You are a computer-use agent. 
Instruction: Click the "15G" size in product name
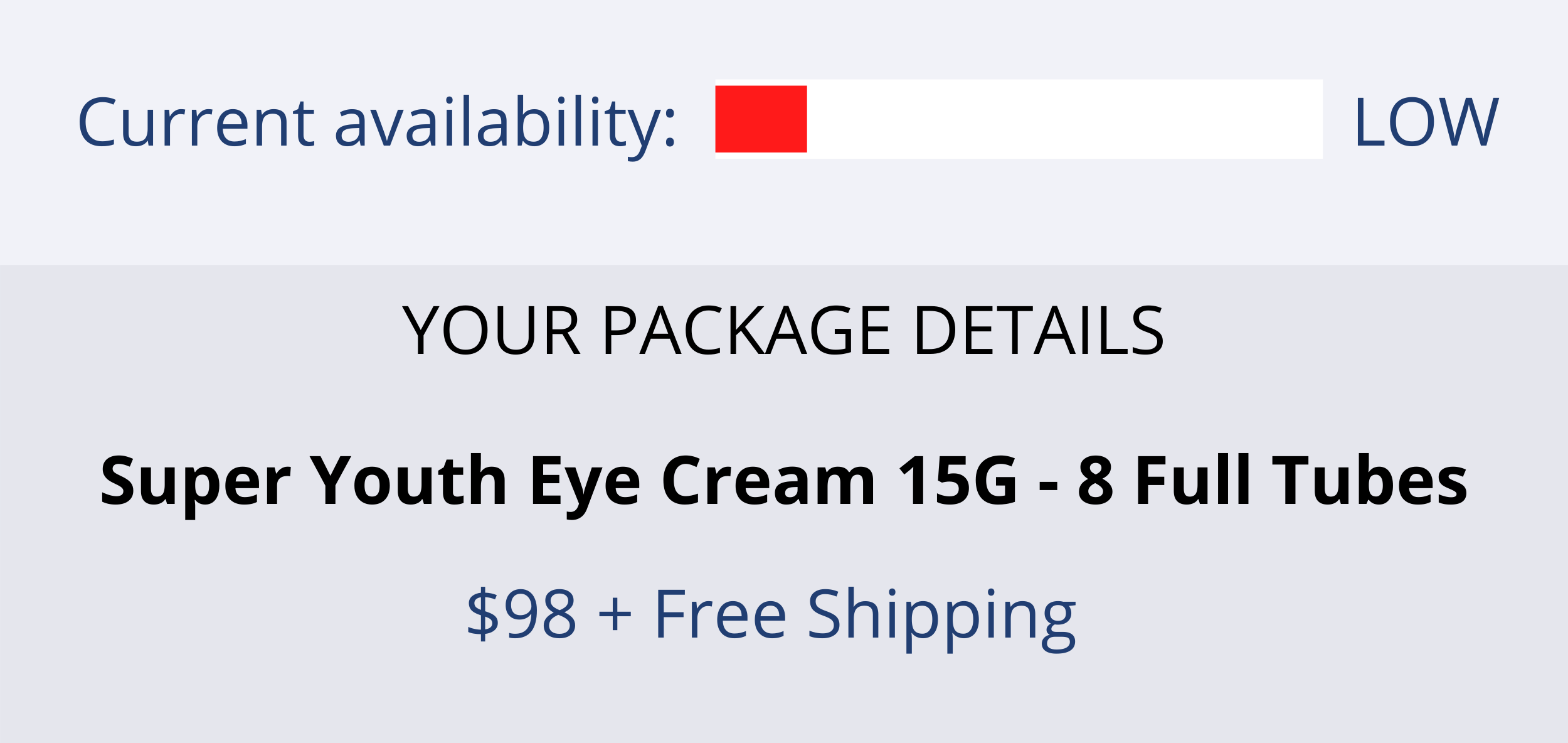958,481
